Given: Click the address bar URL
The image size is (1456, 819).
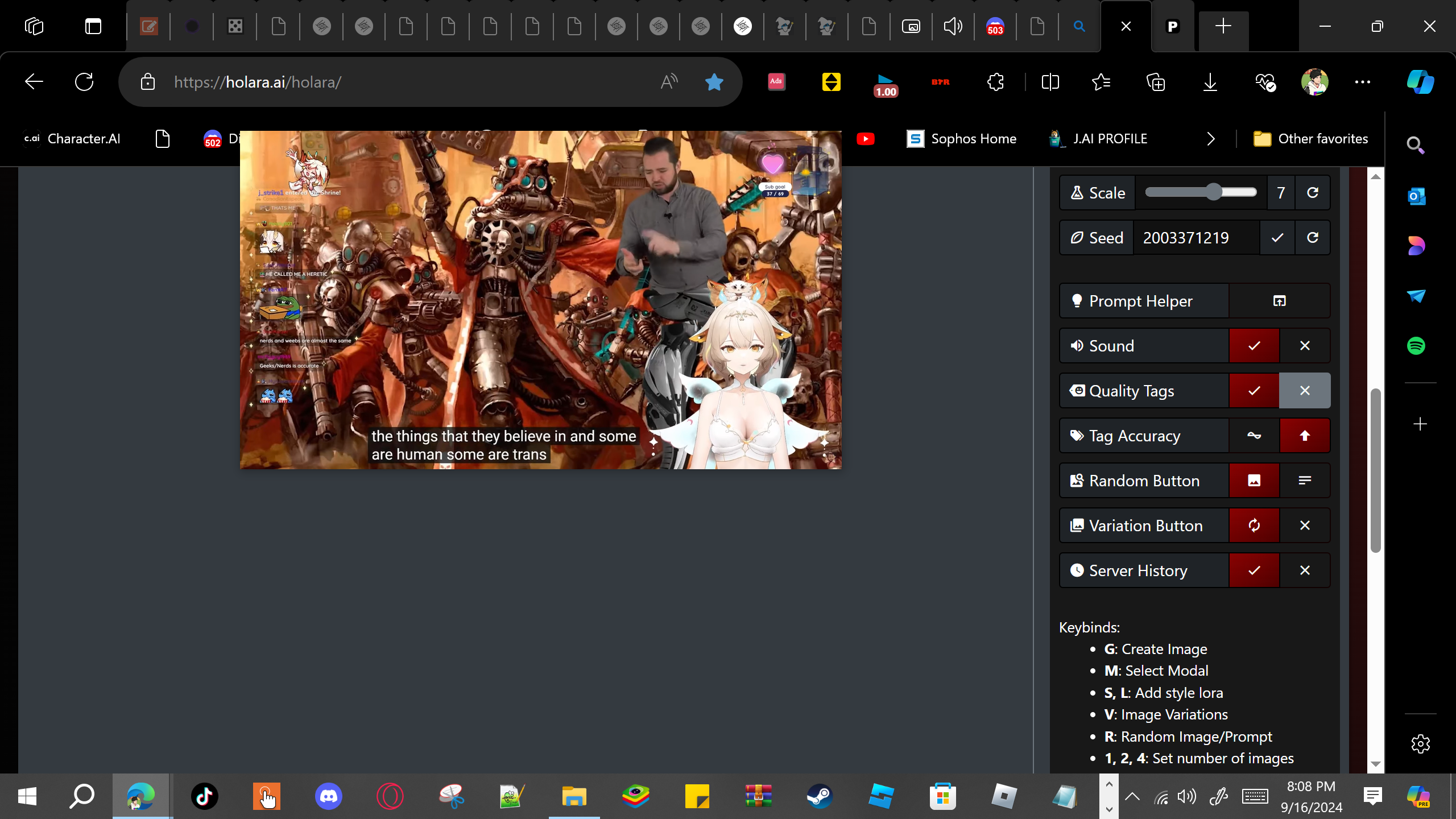Looking at the screenshot, I should [x=258, y=82].
